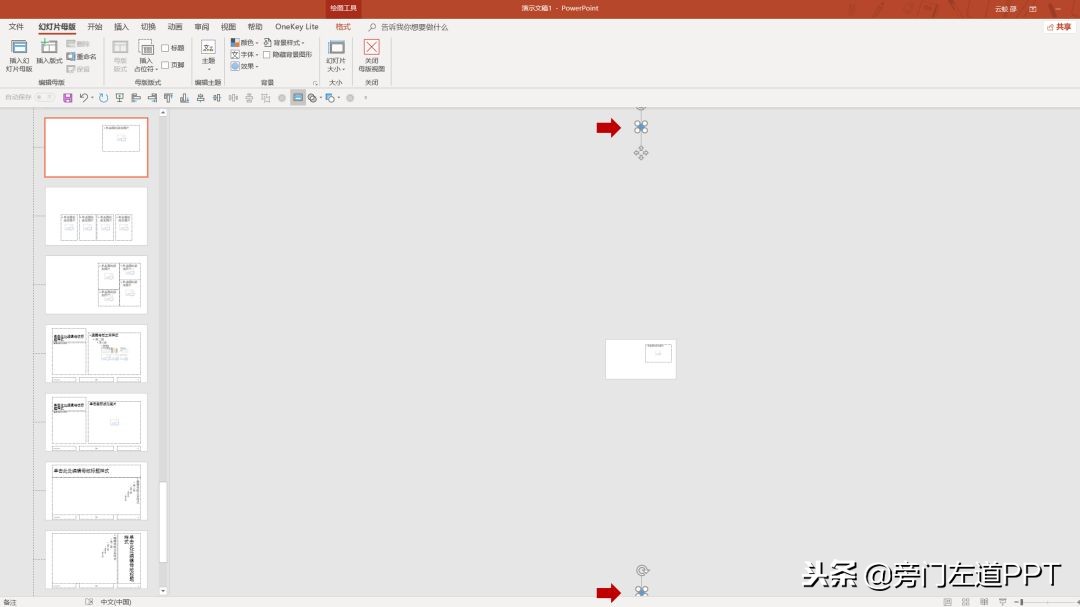Viewport: 1080px width, 607px height.
Task: Open Background Styles (背景样式) dropdown
Action: (284, 43)
